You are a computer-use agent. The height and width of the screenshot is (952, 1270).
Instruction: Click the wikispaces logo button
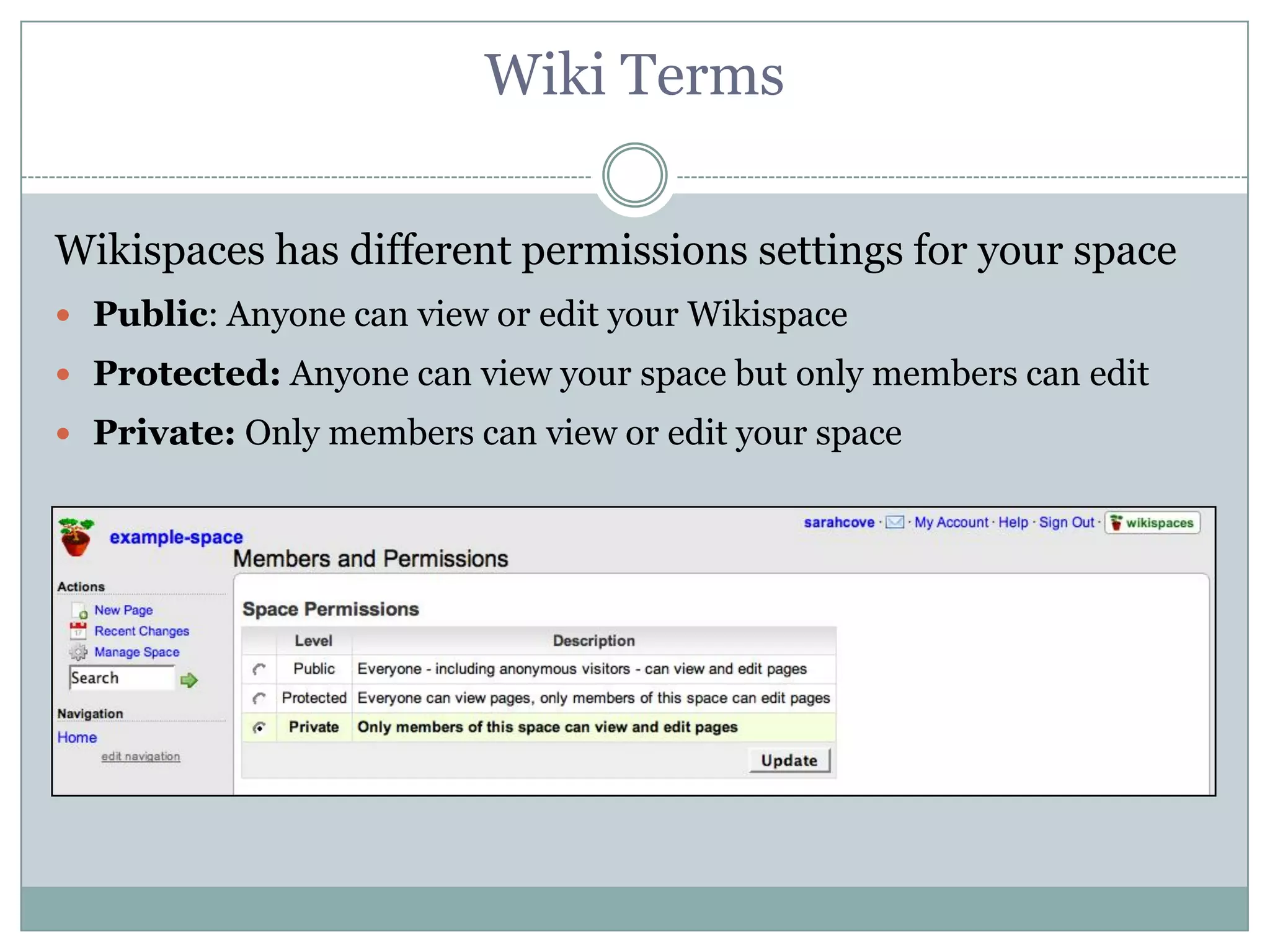point(1152,522)
